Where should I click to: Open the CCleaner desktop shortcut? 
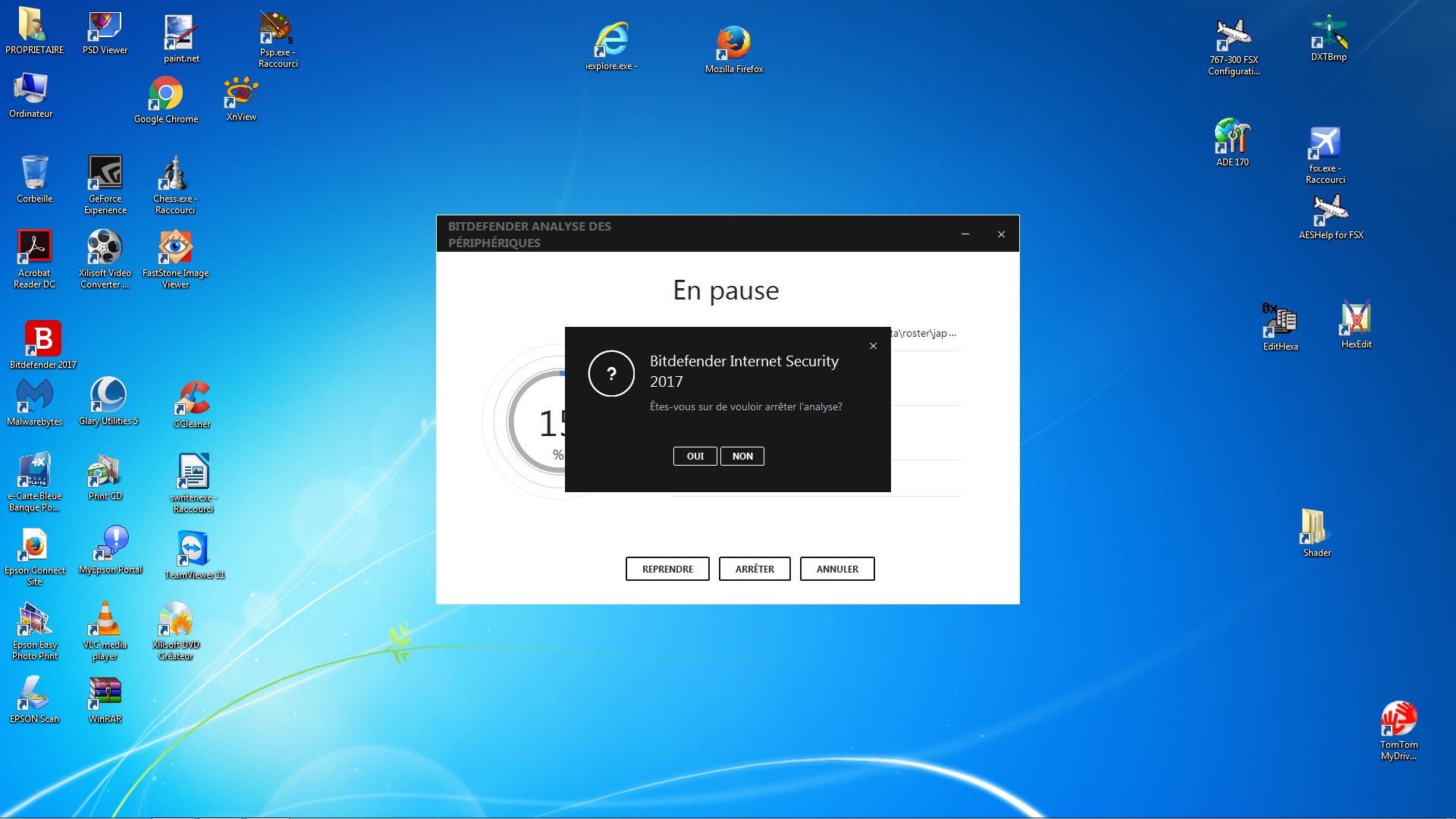click(192, 403)
